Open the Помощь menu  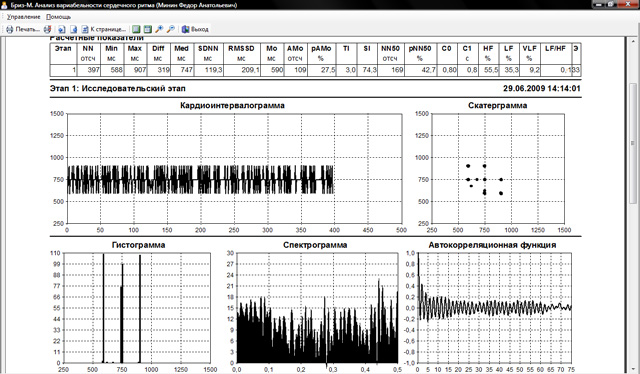(x=58, y=17)
